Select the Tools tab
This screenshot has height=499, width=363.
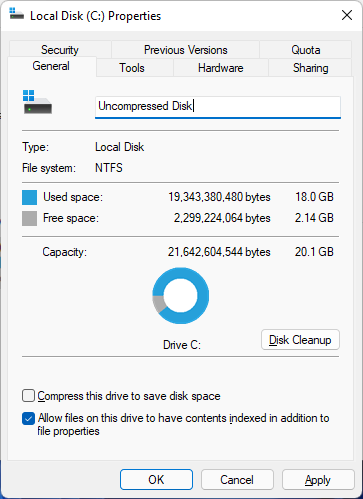click(x=132, y=68)
